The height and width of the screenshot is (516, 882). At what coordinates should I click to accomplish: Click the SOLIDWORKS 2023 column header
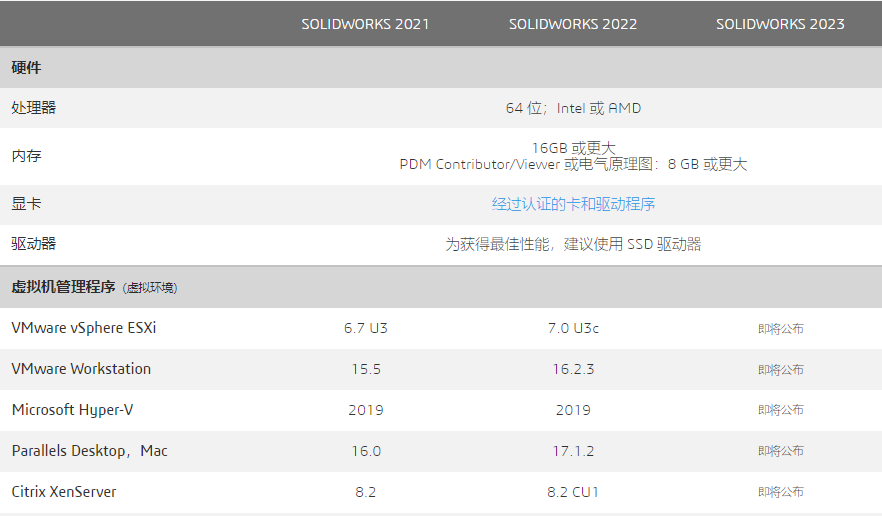point(780,24)
